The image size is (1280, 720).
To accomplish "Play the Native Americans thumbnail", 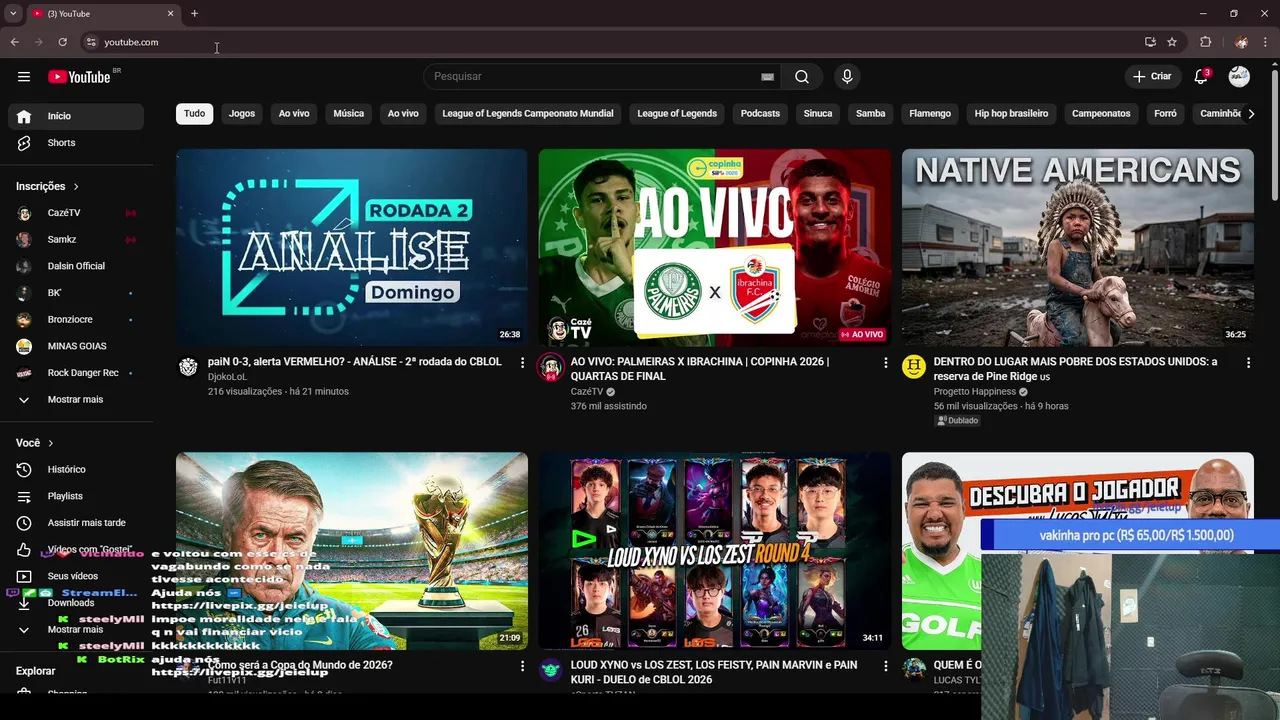I will point(1078,247).
